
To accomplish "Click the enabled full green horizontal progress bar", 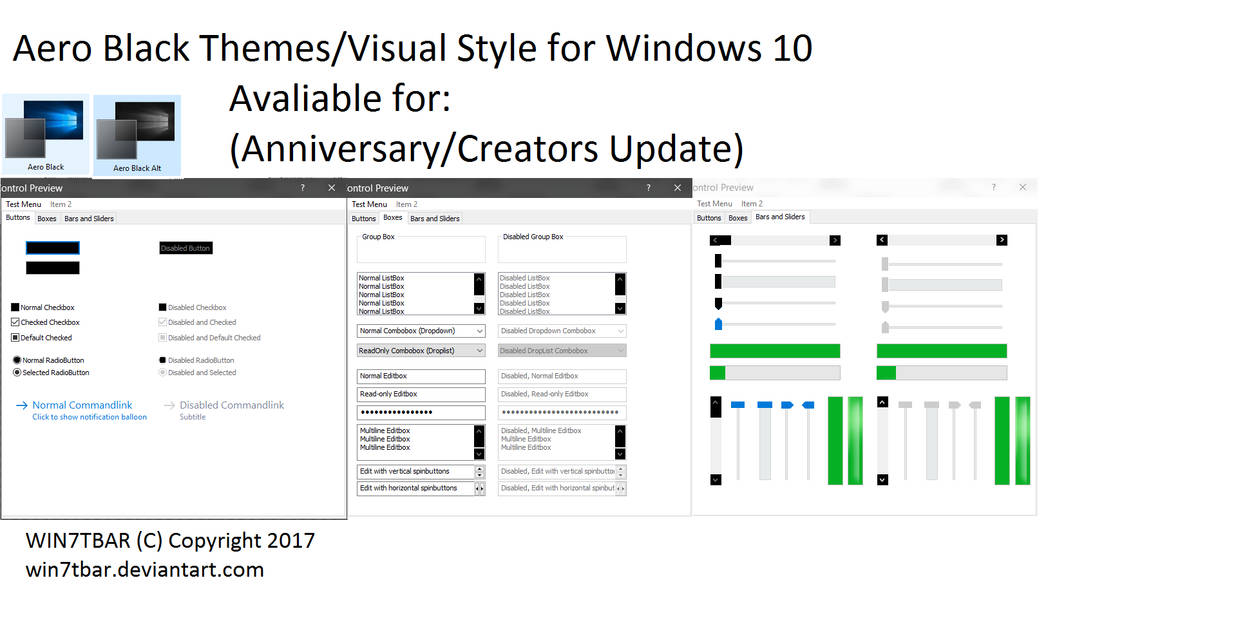I will pos(775,351).
